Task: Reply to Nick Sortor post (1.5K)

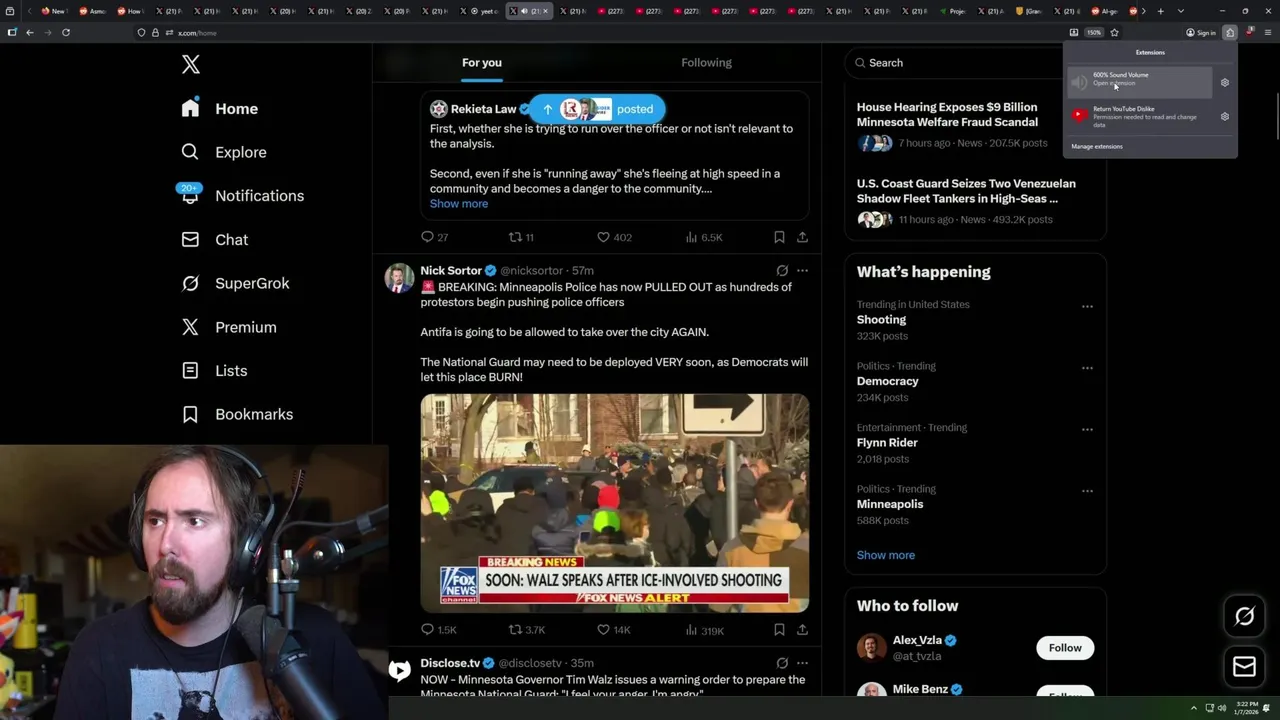Action: (x=438, y=630)
